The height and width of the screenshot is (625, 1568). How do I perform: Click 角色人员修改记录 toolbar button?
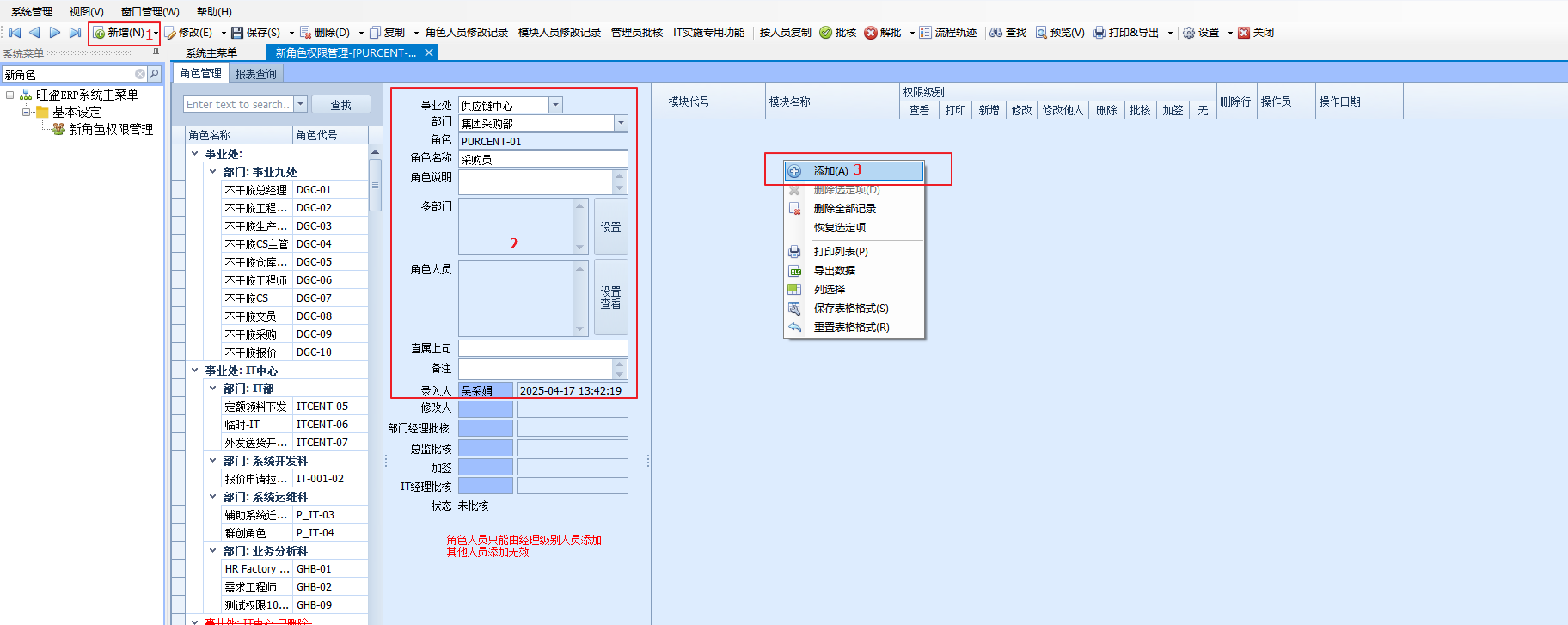coord(467,33)
